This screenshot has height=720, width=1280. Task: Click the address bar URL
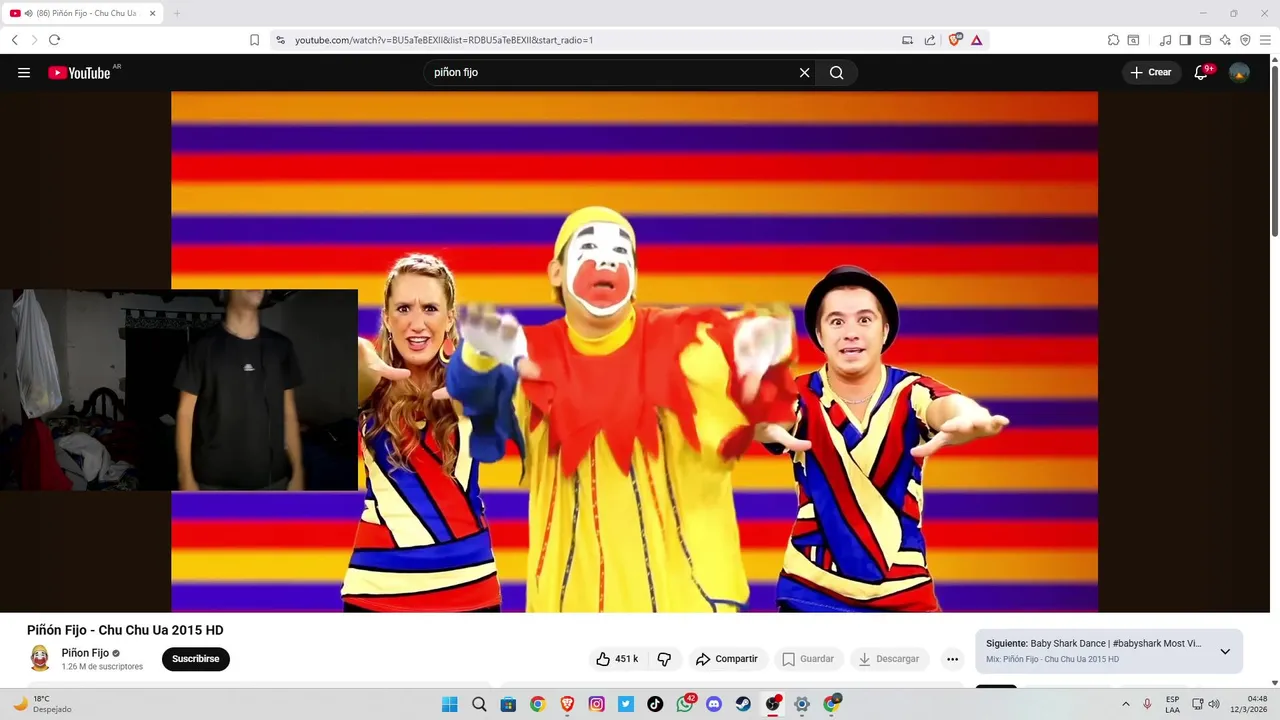pos(444,40)
